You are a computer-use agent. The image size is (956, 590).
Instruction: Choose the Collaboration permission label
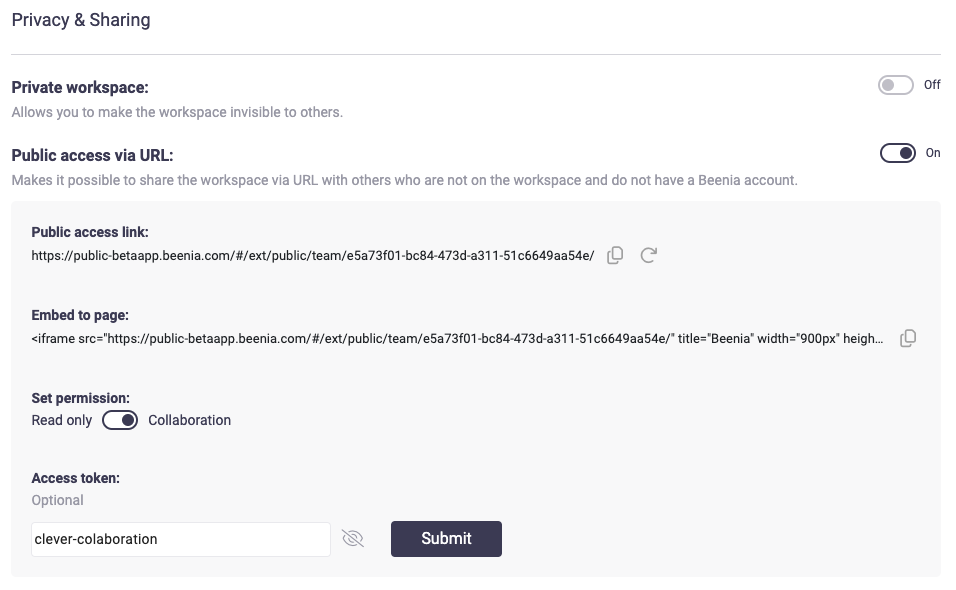[189, 420]
